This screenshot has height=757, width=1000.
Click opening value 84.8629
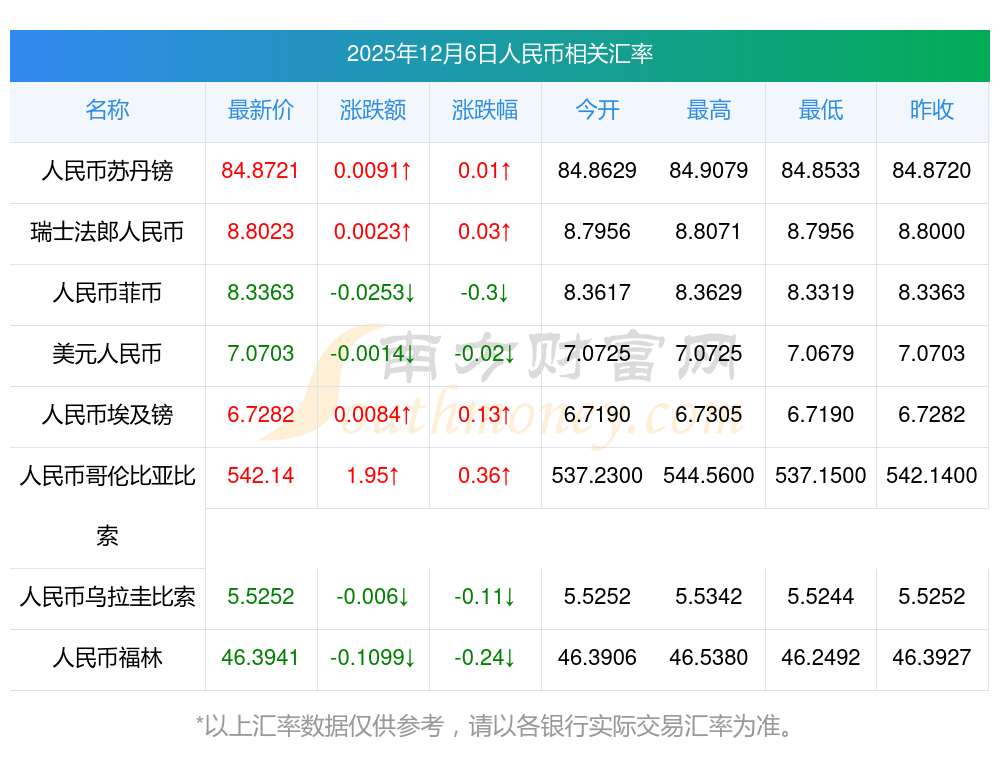[x=597, y=170]
